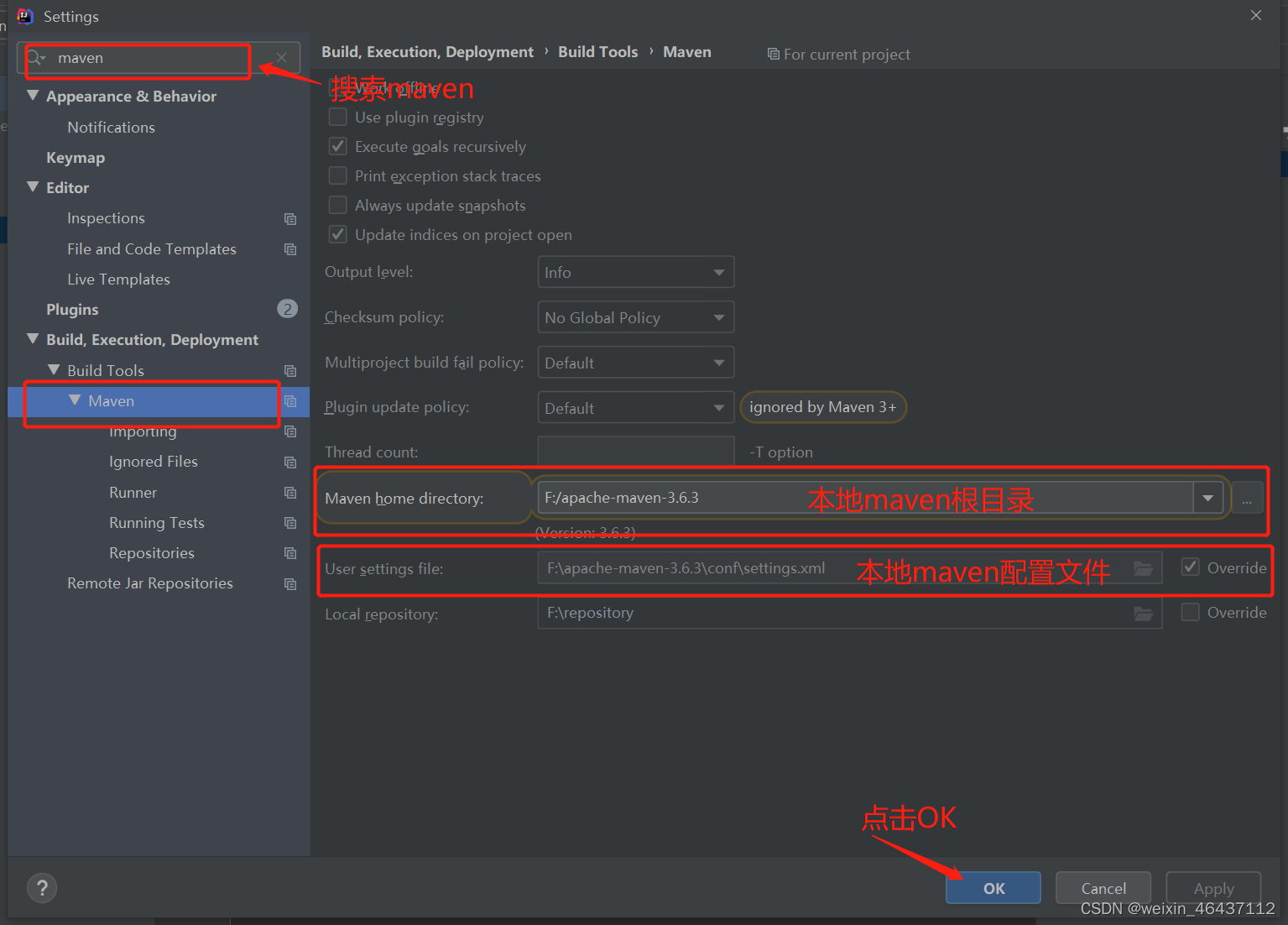Image resolution: width=1288 pixels, height=925 pixels.
Task: Open the help question mark button
Action: [42, 888]
